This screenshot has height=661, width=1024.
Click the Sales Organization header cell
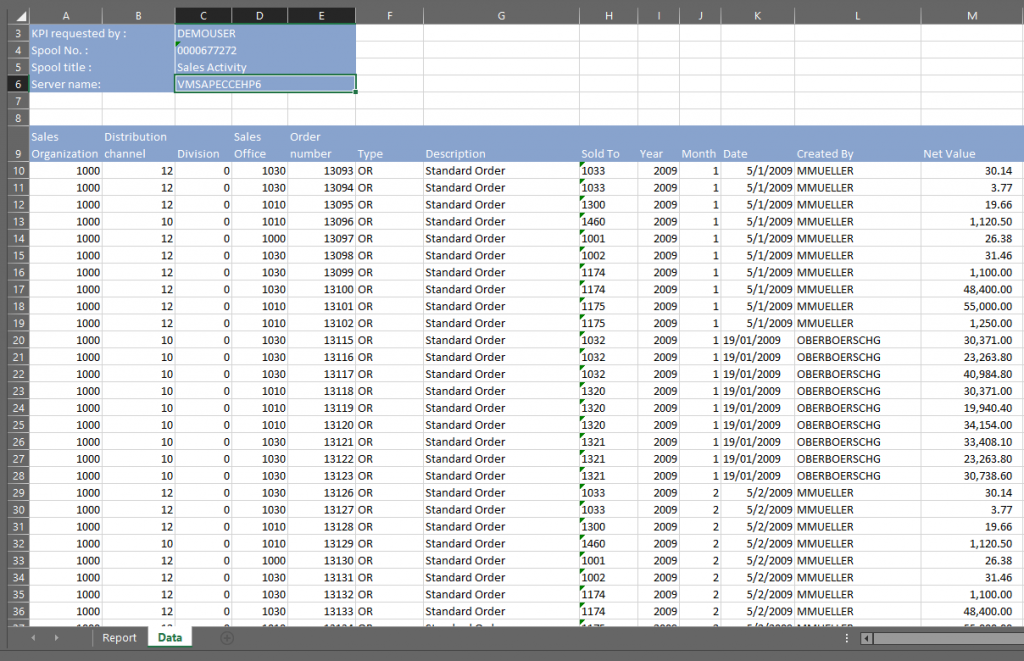[x=66, y=145]
